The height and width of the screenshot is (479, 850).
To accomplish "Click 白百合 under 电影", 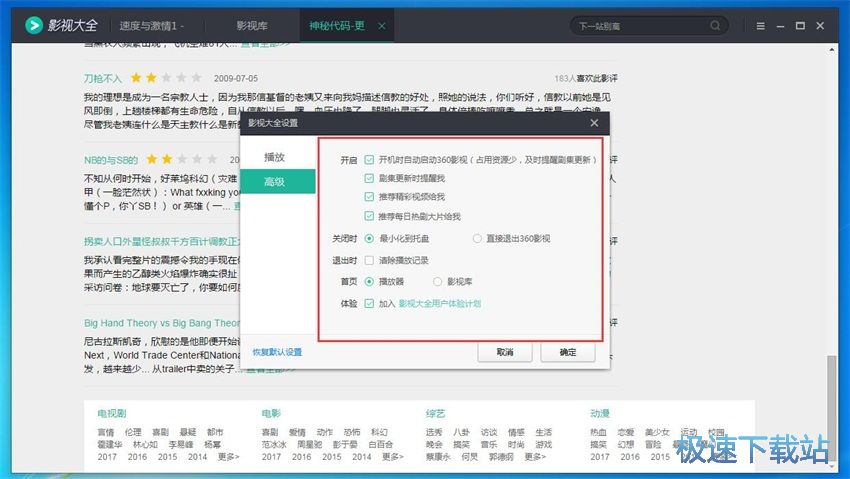I will (x=380, y=444).
